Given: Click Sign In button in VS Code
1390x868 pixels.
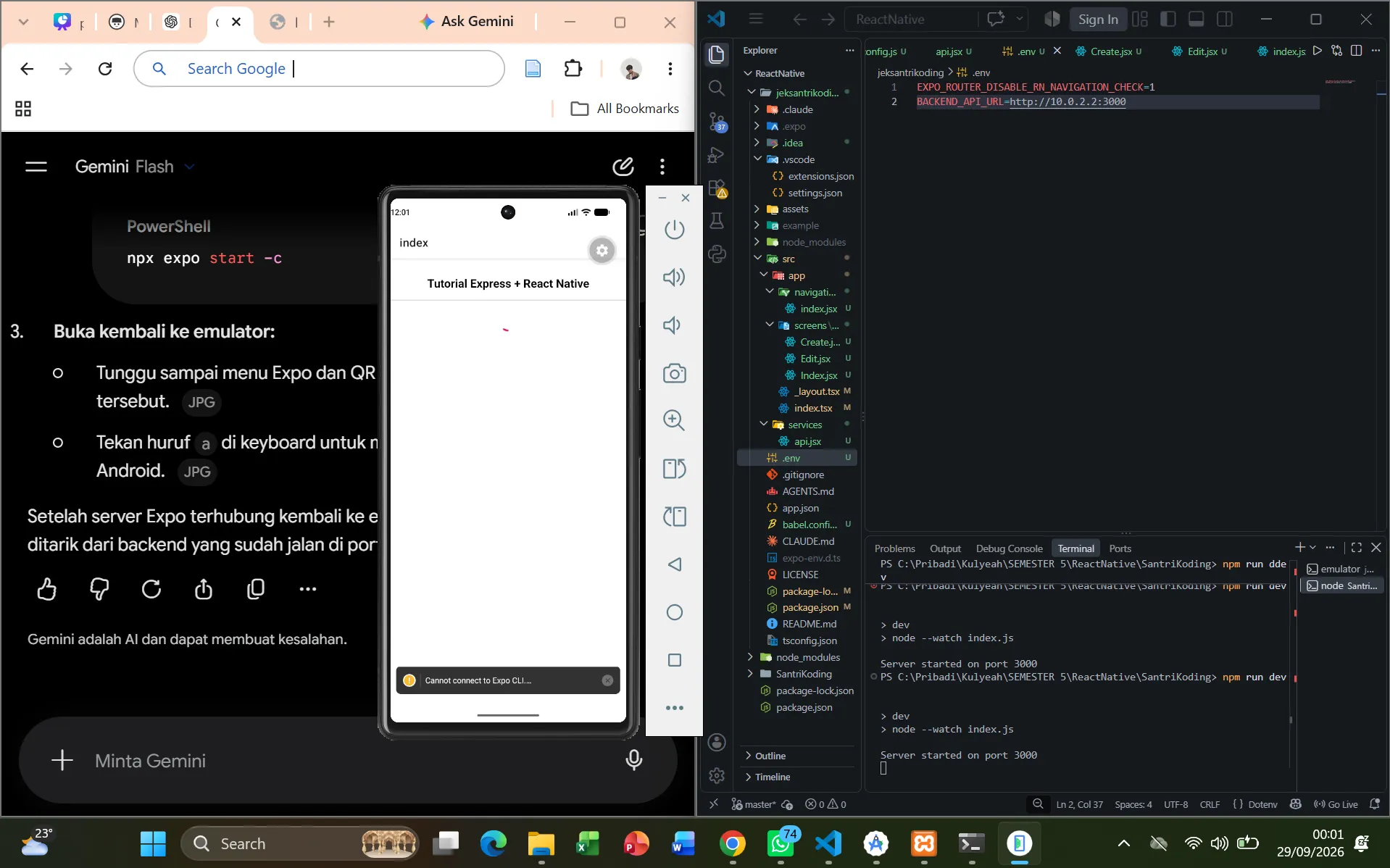Looking at the screenshot, I should pos(1097,20).
